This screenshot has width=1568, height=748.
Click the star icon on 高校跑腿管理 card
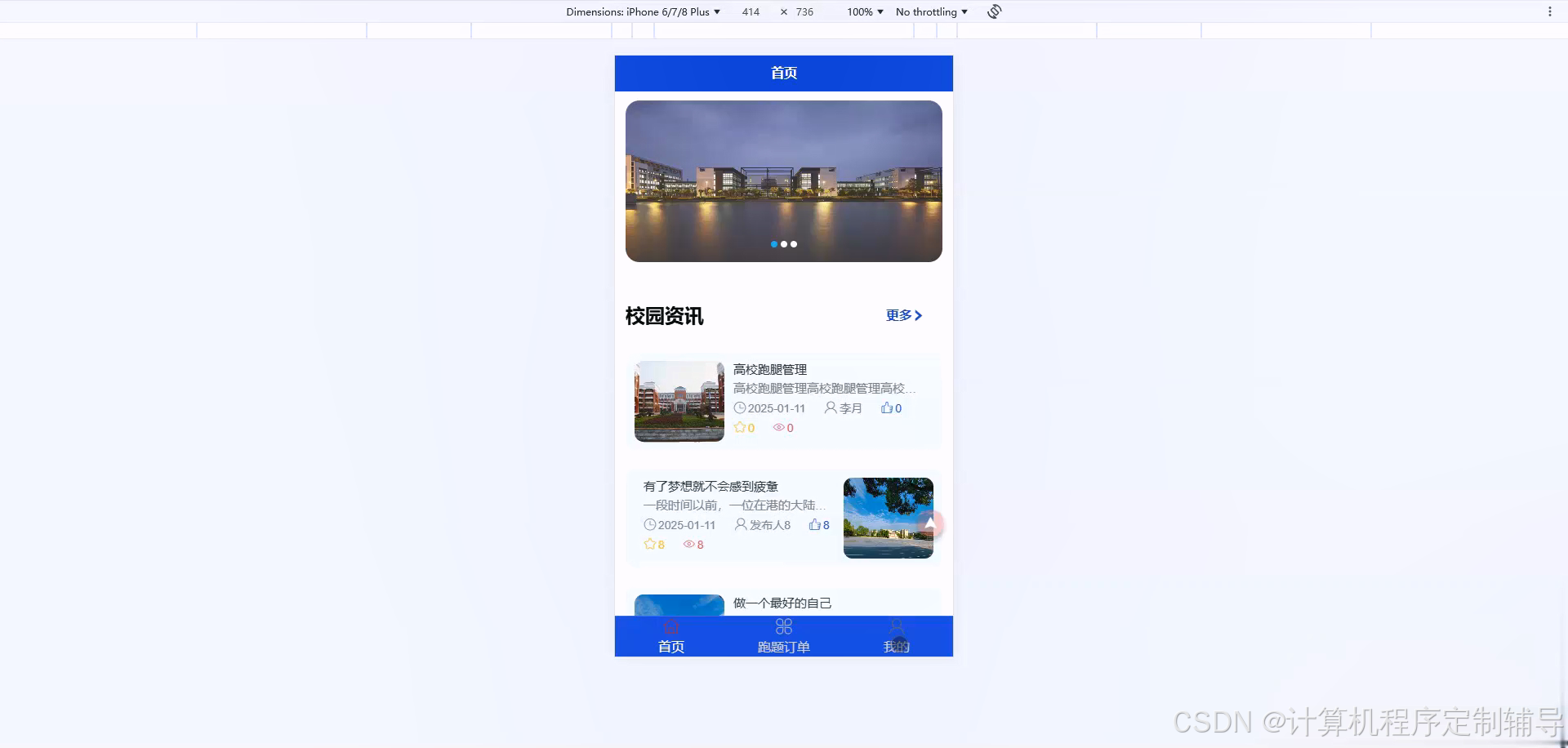739,427
